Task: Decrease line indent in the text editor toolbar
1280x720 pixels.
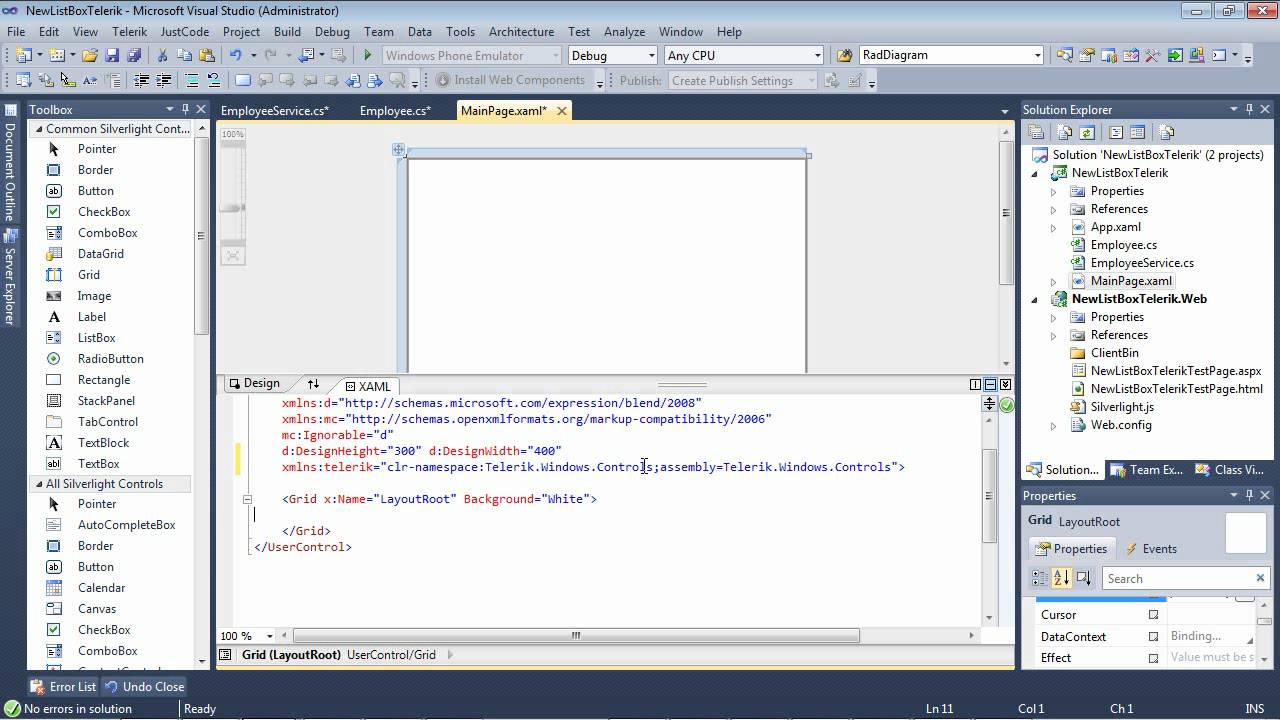Action: [x=141, y=81]
